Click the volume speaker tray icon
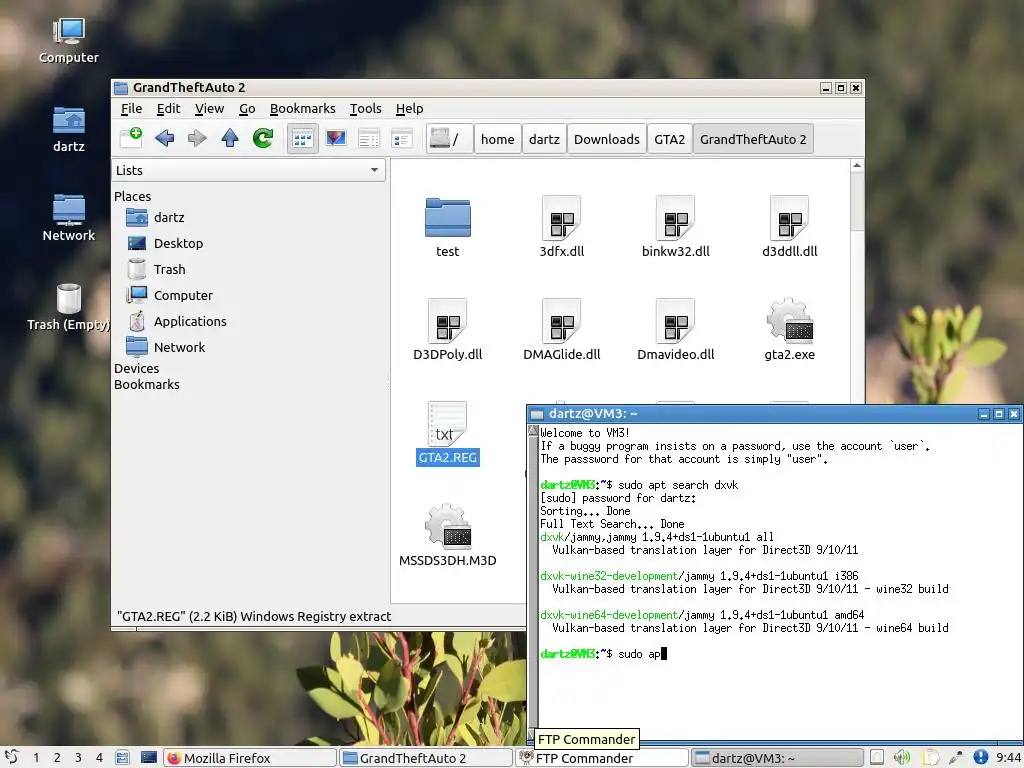 [x=902, y=758]
